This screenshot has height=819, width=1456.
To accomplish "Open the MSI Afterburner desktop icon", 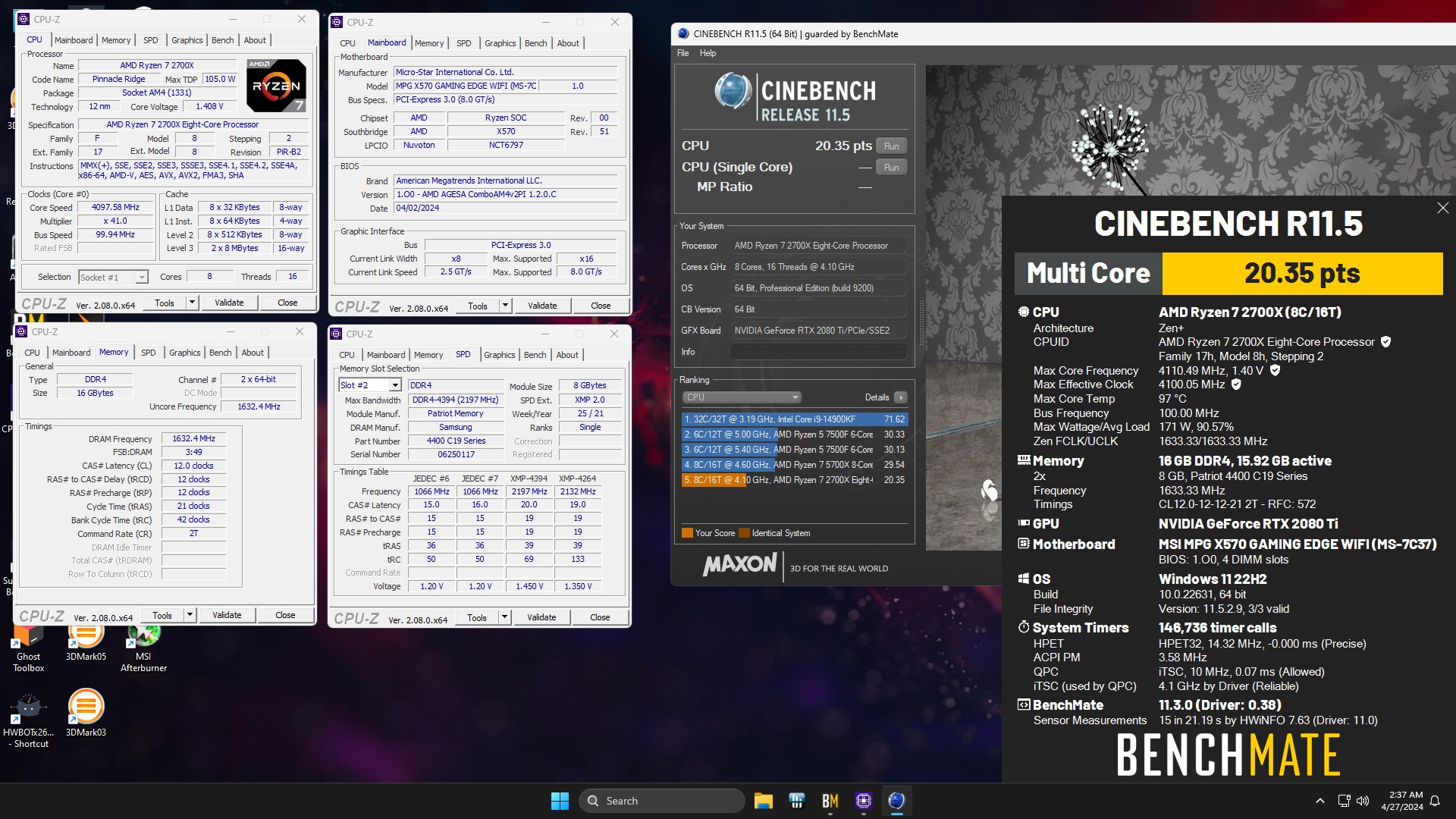I will tap(143, 649).
